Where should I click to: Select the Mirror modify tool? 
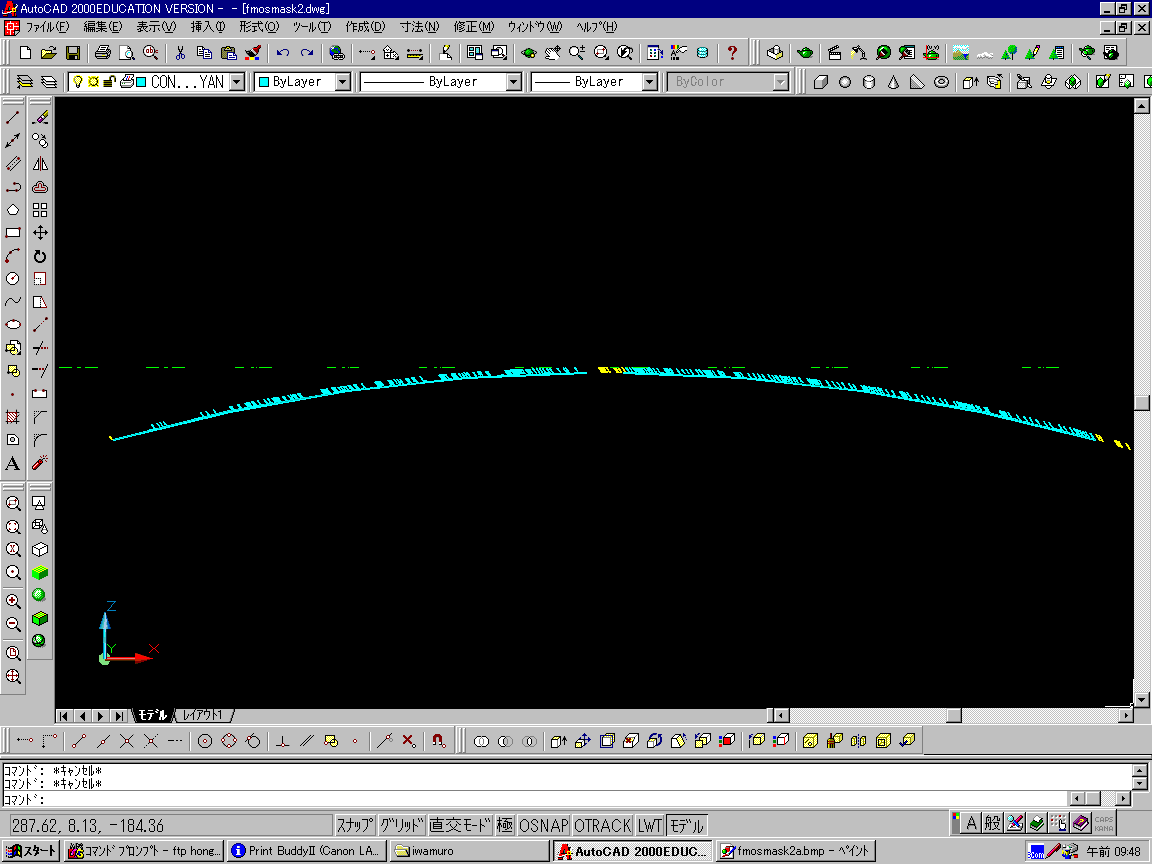pos(40,164)
